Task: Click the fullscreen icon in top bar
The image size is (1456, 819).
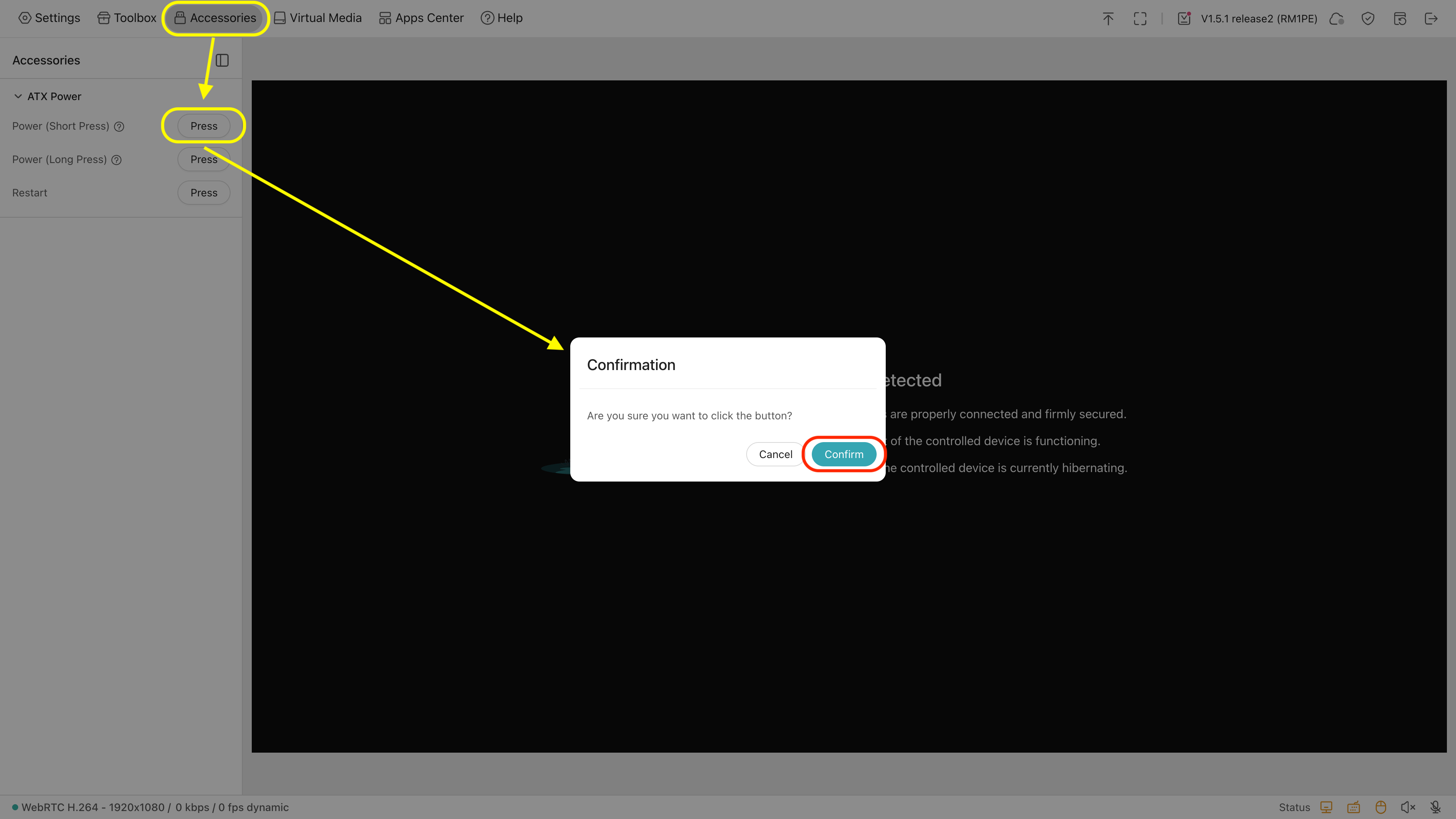Action: click(x=1139, y=19)
